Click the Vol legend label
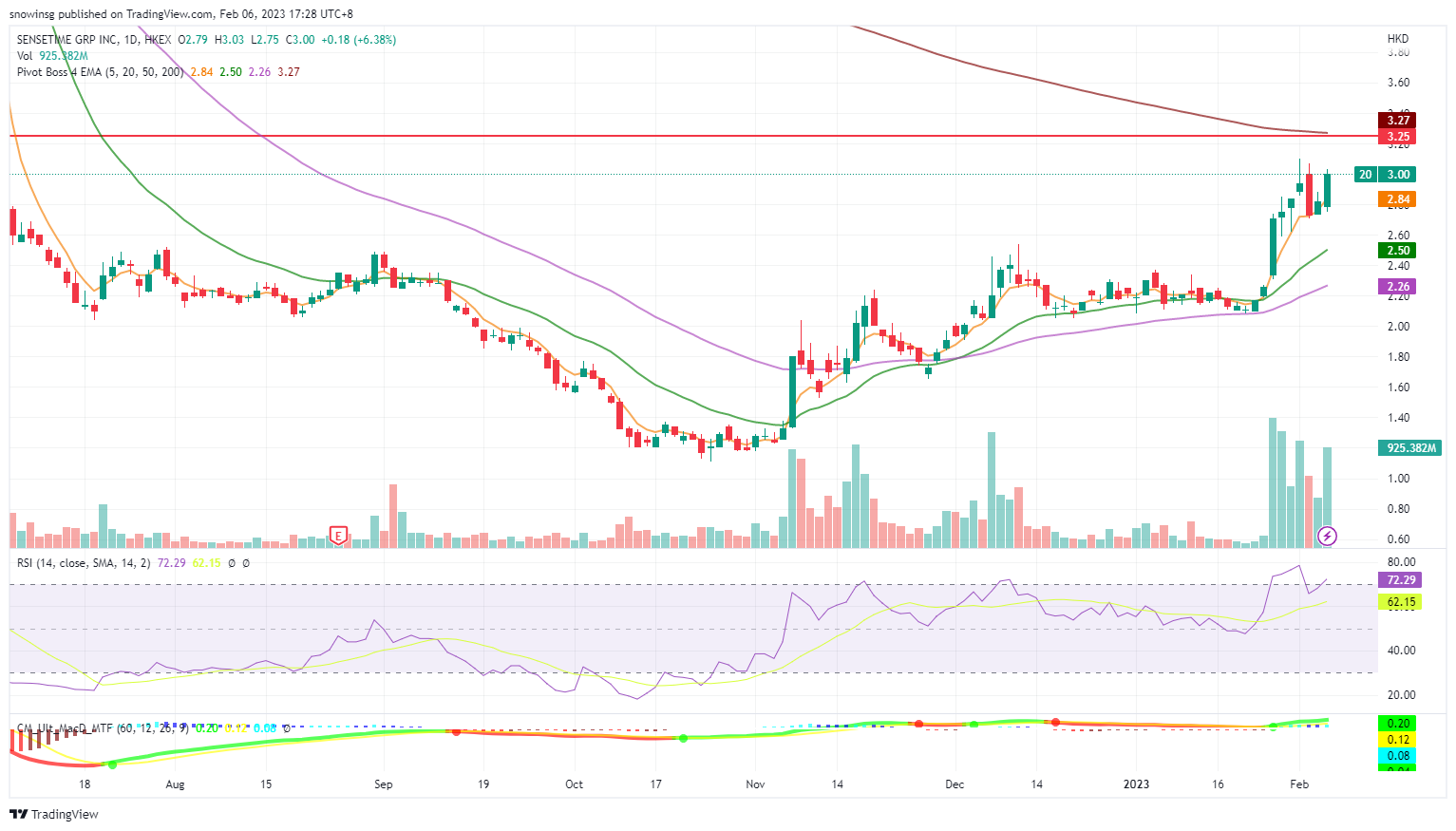1456x831 pixels. (25, 56)
